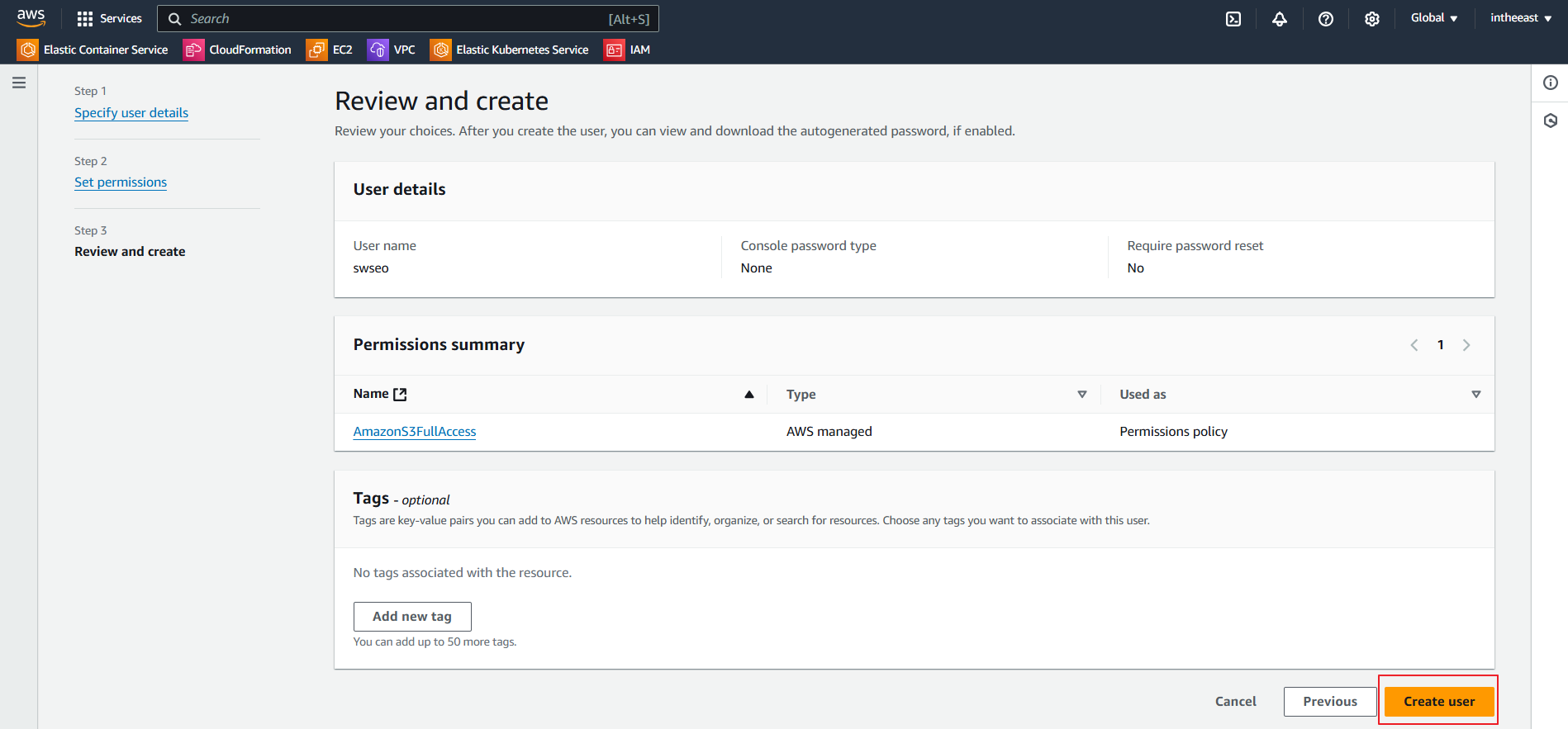Sort by the Type column arrow
The image size is (1568, 729).
[x=1081, y=394]
